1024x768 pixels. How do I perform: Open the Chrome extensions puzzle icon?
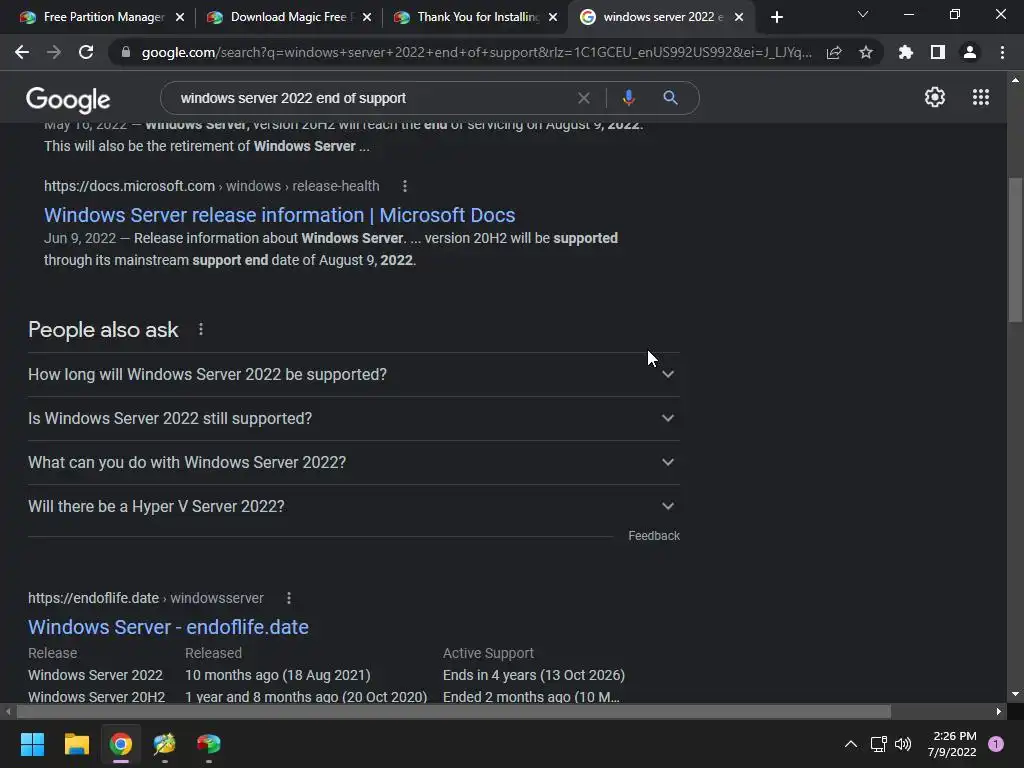(905, 52)
